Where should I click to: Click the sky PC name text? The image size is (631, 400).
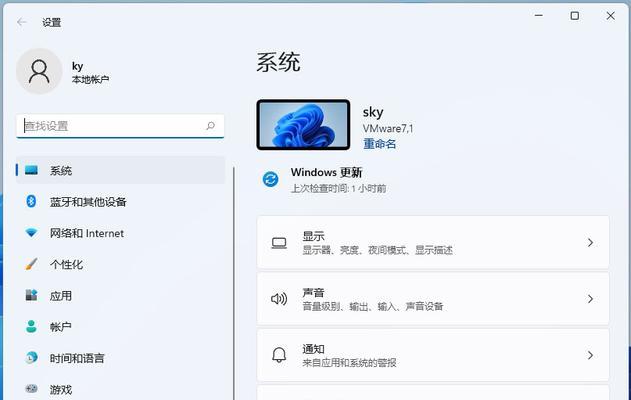[x=373, y=112]
